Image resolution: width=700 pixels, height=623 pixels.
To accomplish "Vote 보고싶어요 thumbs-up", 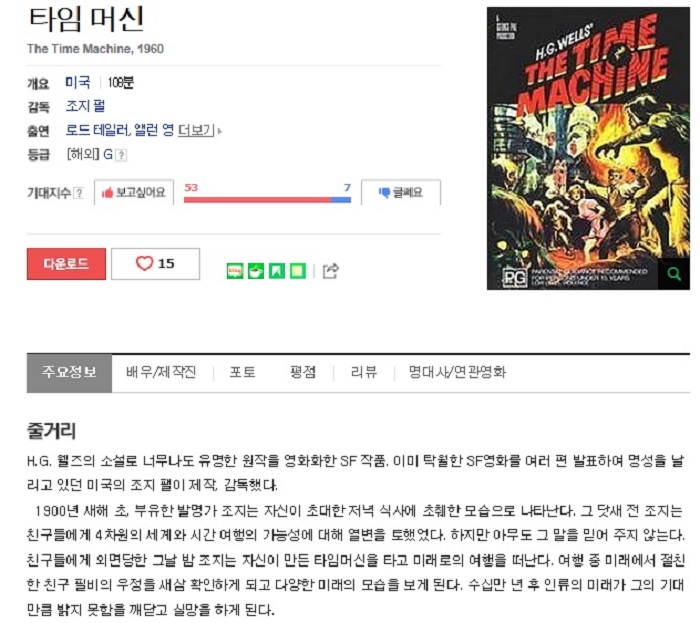I will coord(134,192).
